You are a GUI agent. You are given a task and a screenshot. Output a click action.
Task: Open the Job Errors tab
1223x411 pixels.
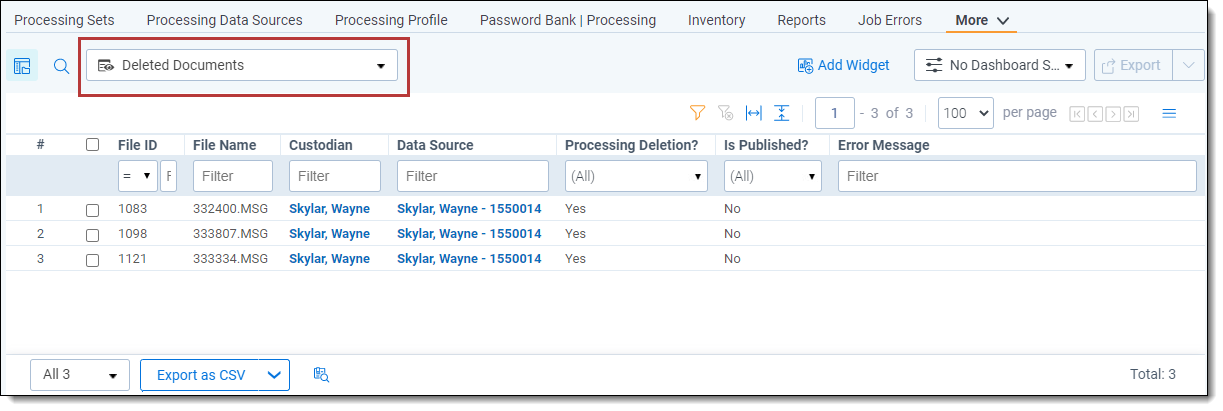click(x=890, y=20)
